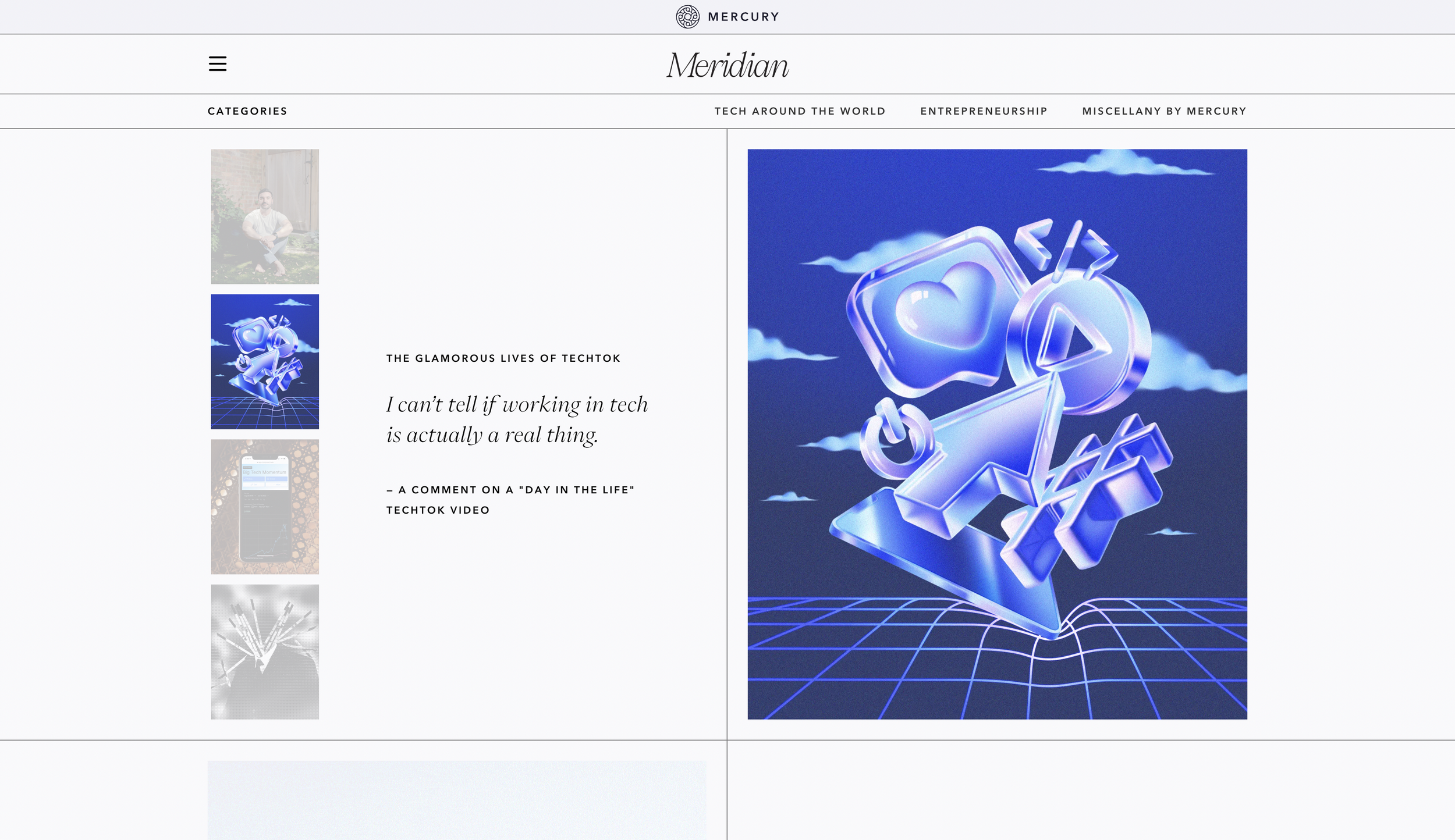Expand the Categories menu

tap(247, 111)
